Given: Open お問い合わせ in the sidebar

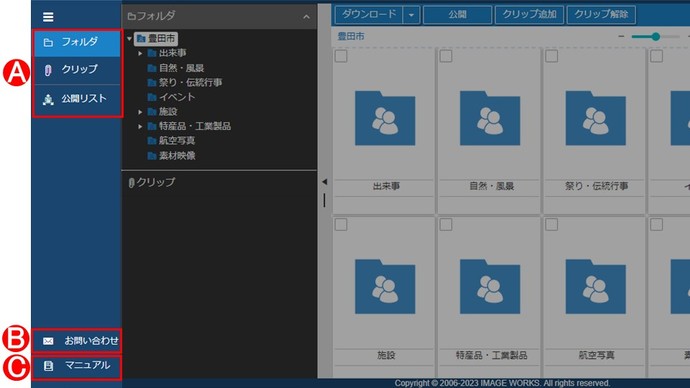Looking at the screenshot, I should (77, 340).
